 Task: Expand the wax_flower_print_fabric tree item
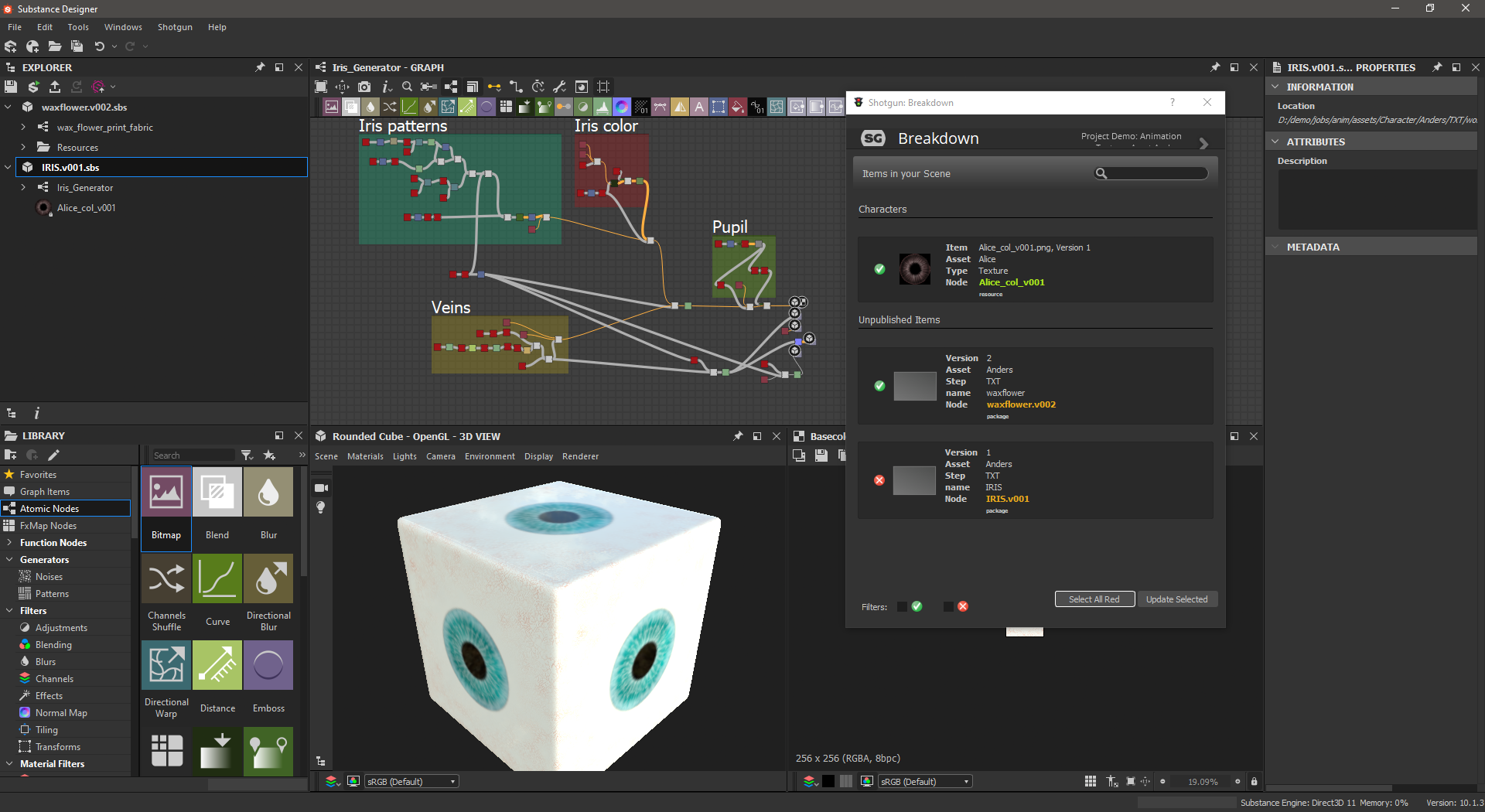pos(23,127)
